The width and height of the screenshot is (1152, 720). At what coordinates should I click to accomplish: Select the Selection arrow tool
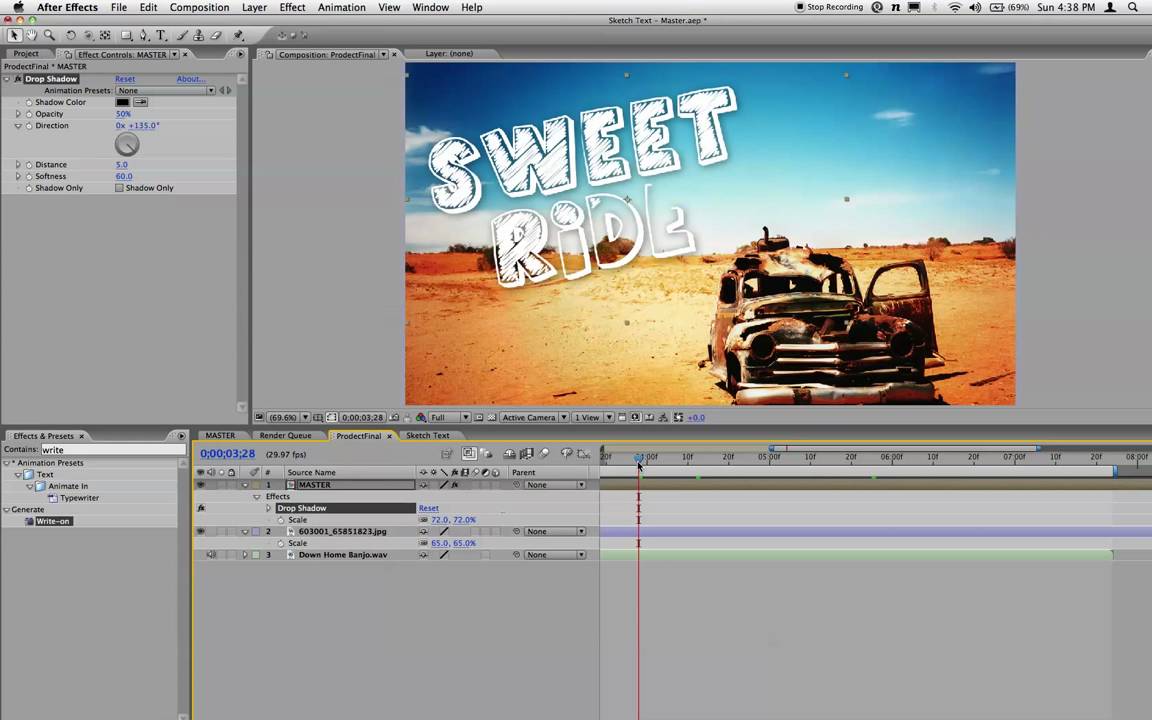coord(14,35)
